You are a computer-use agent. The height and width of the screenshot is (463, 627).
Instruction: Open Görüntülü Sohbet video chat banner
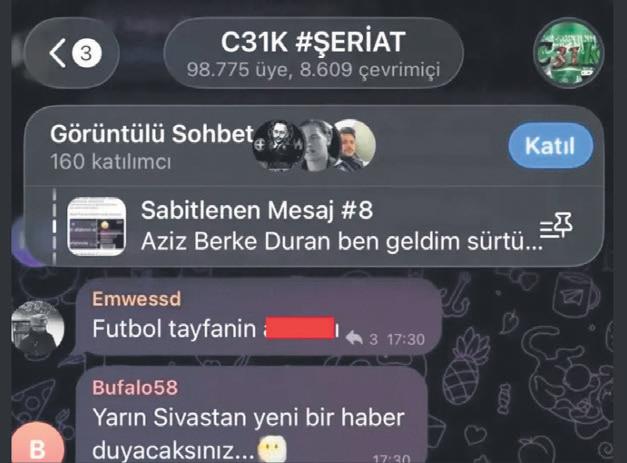click(314, 146)
